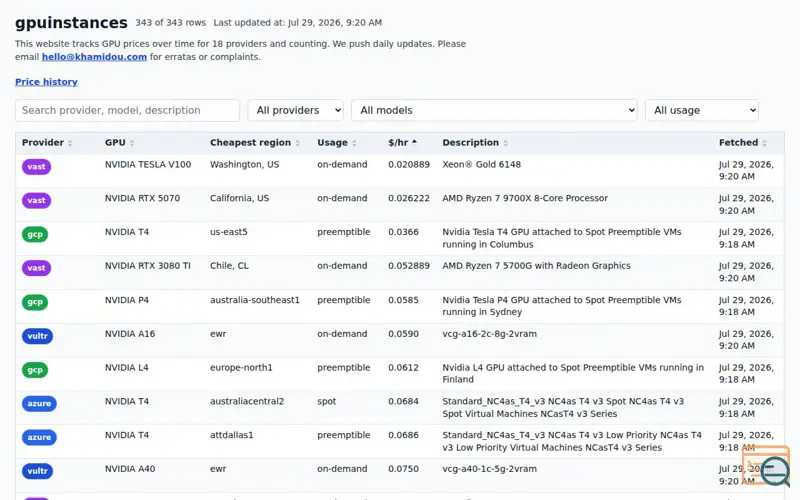Sort table by Provider column
This screenshot has height=500, width=800.
coord(47,143)
